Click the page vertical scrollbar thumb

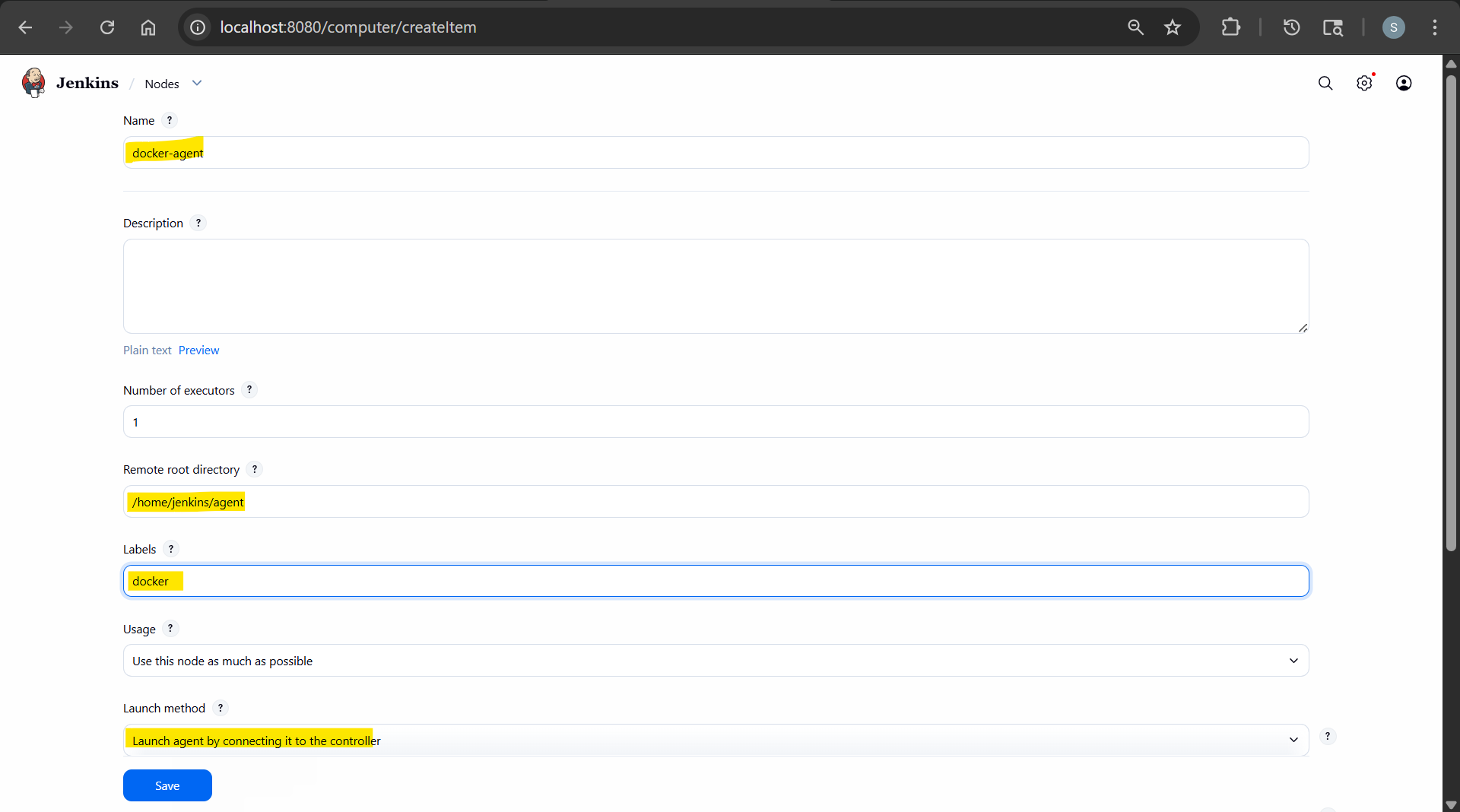coord(1451,312)
